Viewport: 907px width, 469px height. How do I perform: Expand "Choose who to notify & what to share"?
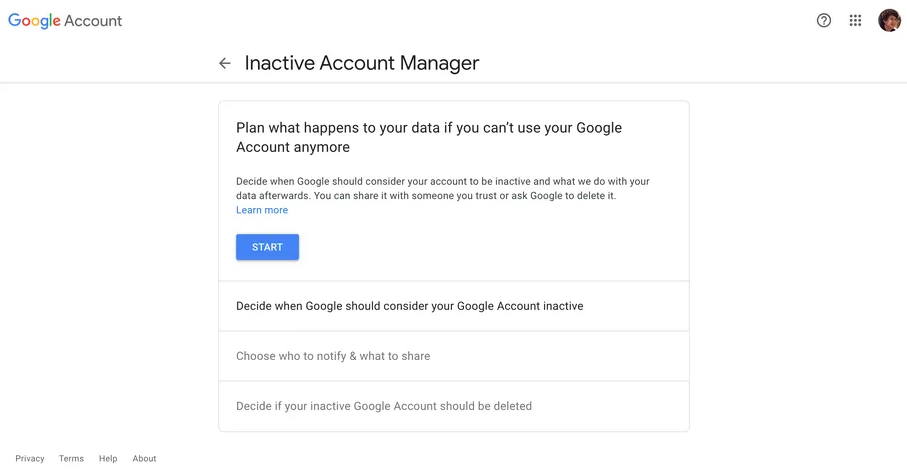tap(333, 356)
